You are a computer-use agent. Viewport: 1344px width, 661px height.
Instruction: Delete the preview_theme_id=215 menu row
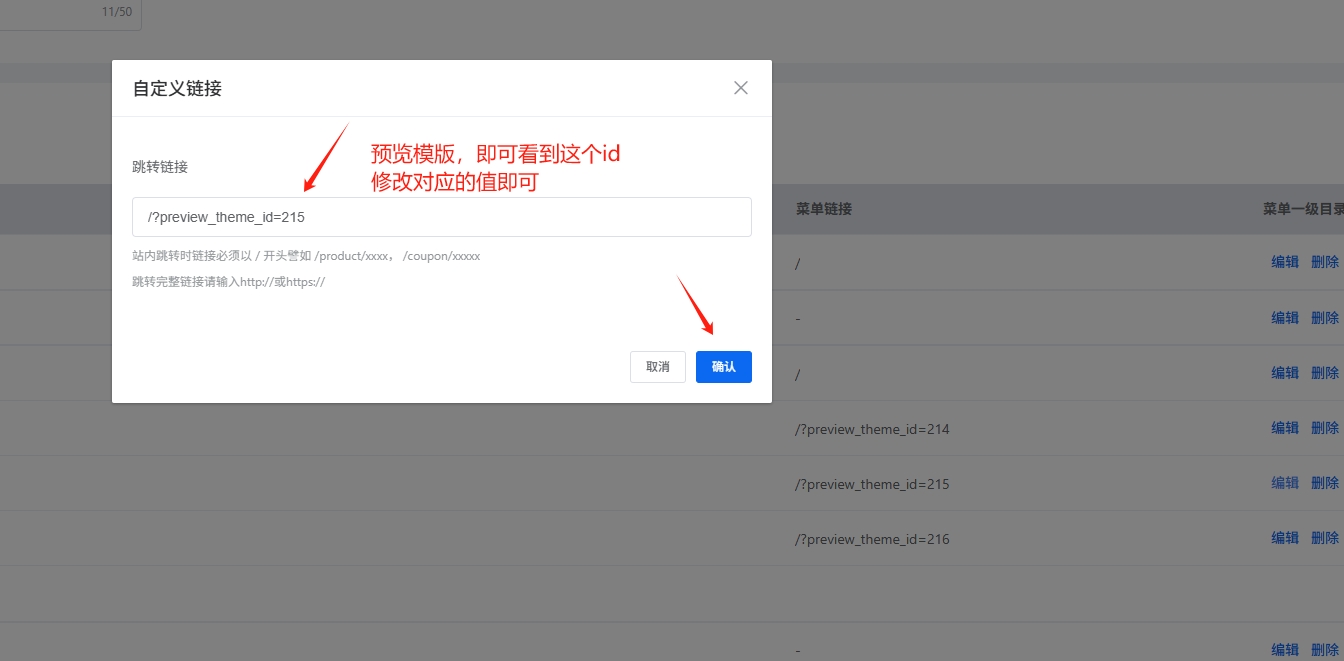pos(1324,483)
